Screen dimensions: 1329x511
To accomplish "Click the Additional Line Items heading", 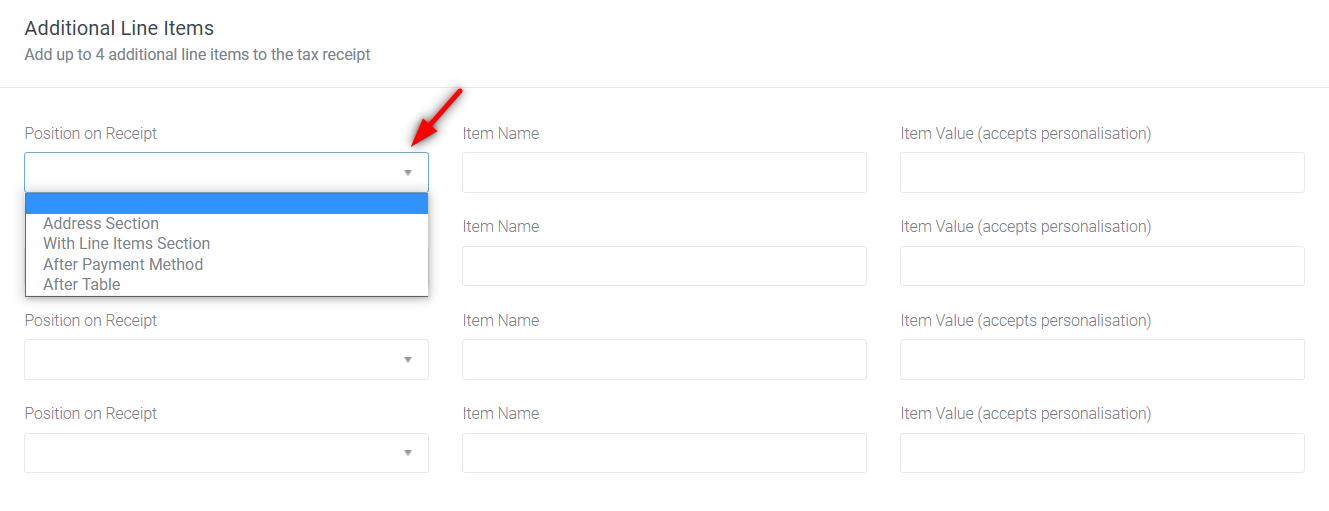I will click(x=119, y=28).
